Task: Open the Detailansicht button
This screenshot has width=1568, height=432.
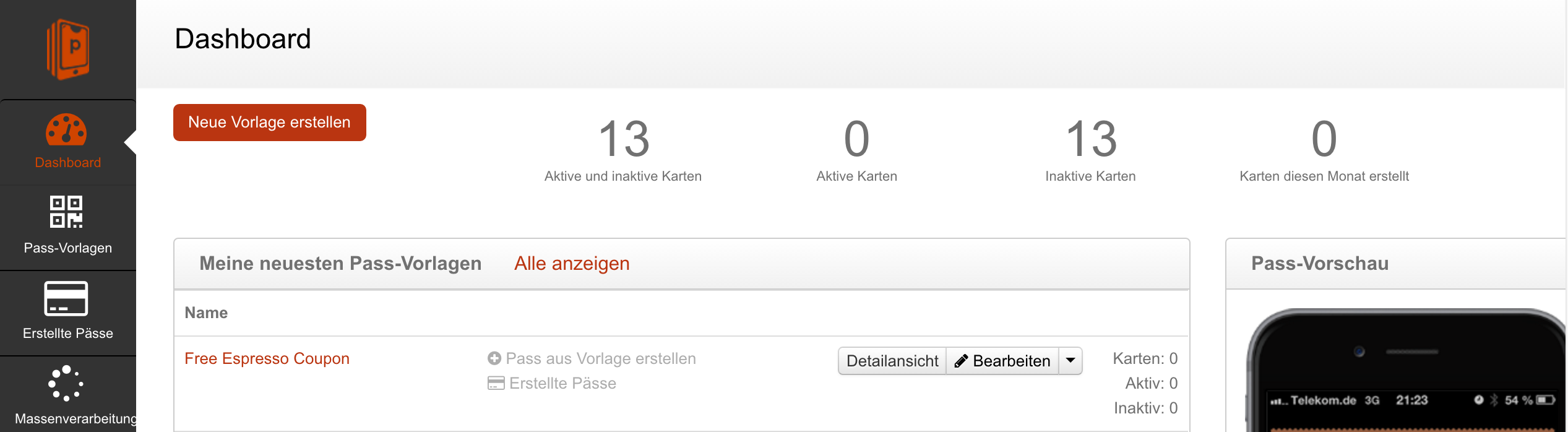Action: (x=892, y=361)
